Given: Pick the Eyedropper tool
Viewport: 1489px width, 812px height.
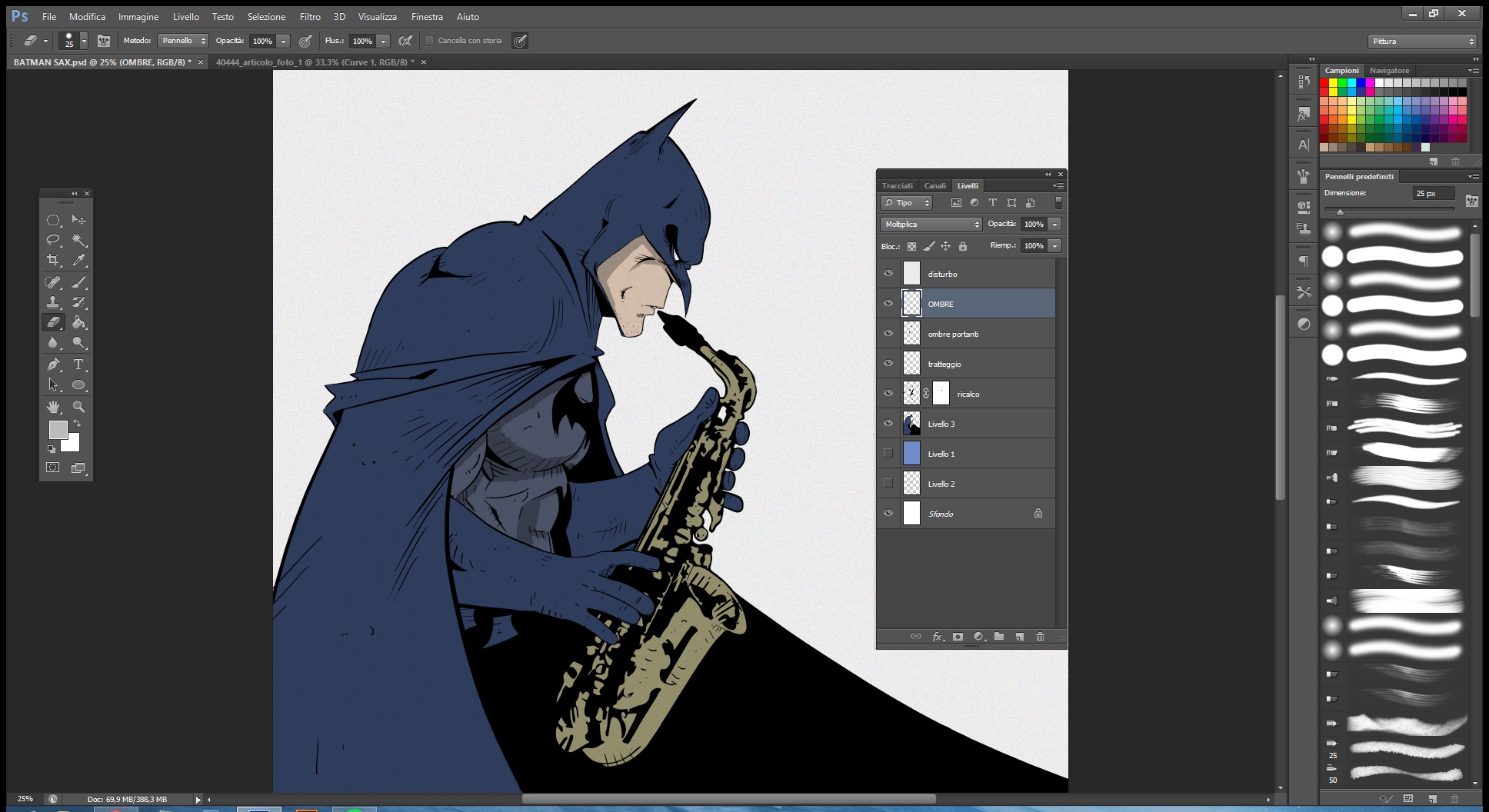Looking at the screenshot, I should pos(78,260).
